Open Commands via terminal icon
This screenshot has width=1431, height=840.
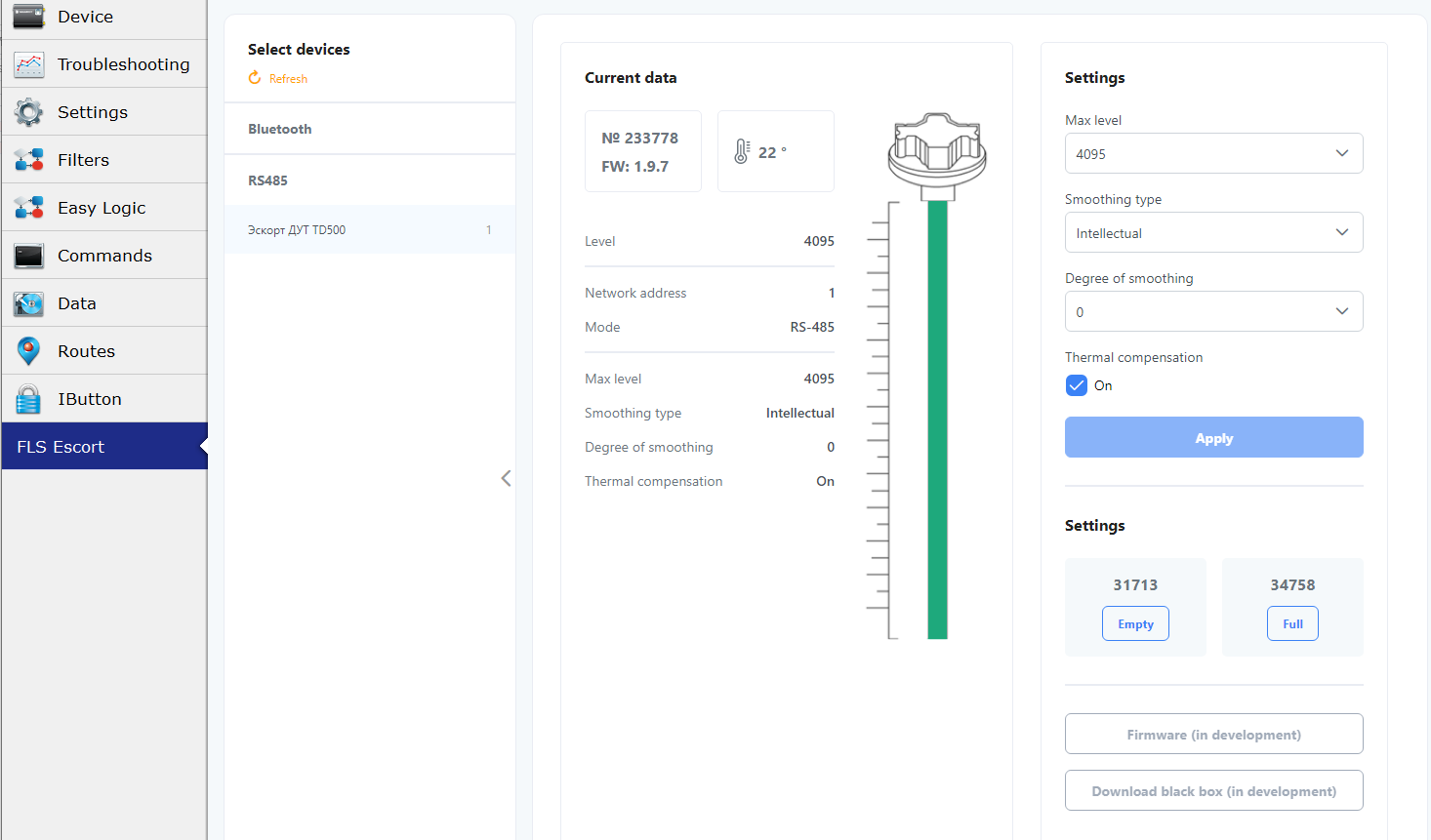click(x=28, y=256)
